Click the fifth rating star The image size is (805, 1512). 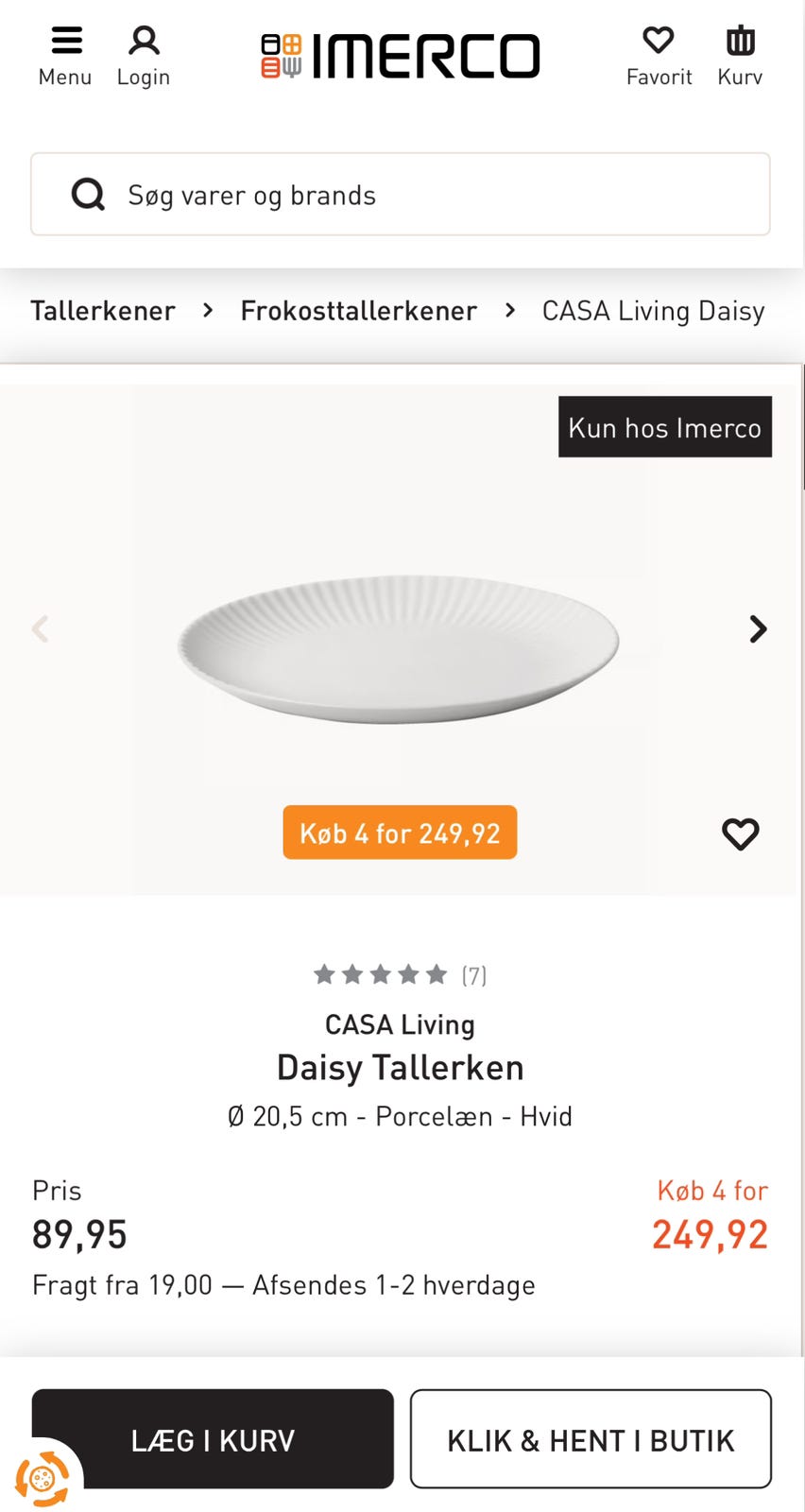tap(436, 973)
